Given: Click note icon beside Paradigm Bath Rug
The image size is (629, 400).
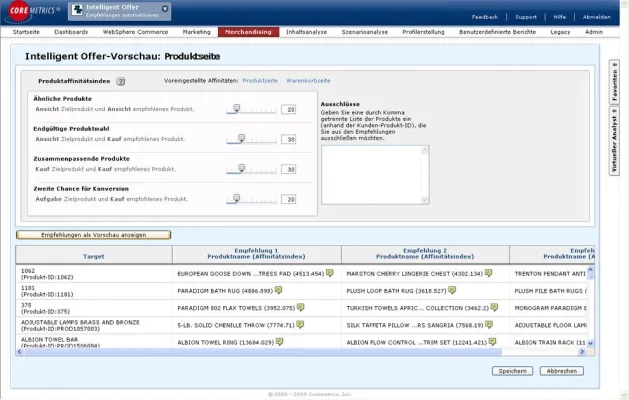Looking at the screenshot, I should (279, 290).
